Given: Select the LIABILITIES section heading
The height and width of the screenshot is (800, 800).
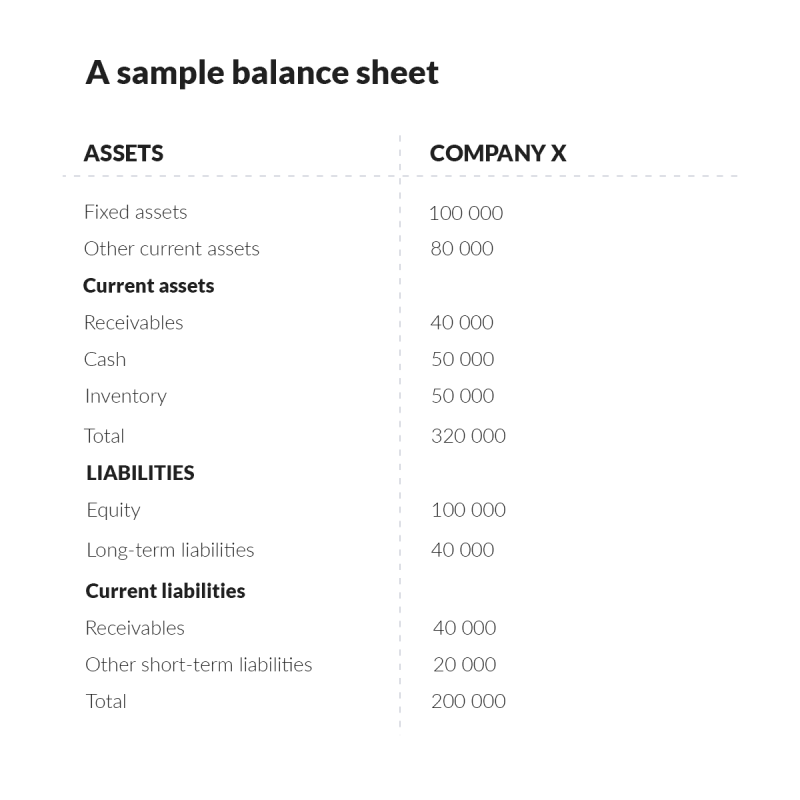Looking at the screenshot, I should click(140, 473).
